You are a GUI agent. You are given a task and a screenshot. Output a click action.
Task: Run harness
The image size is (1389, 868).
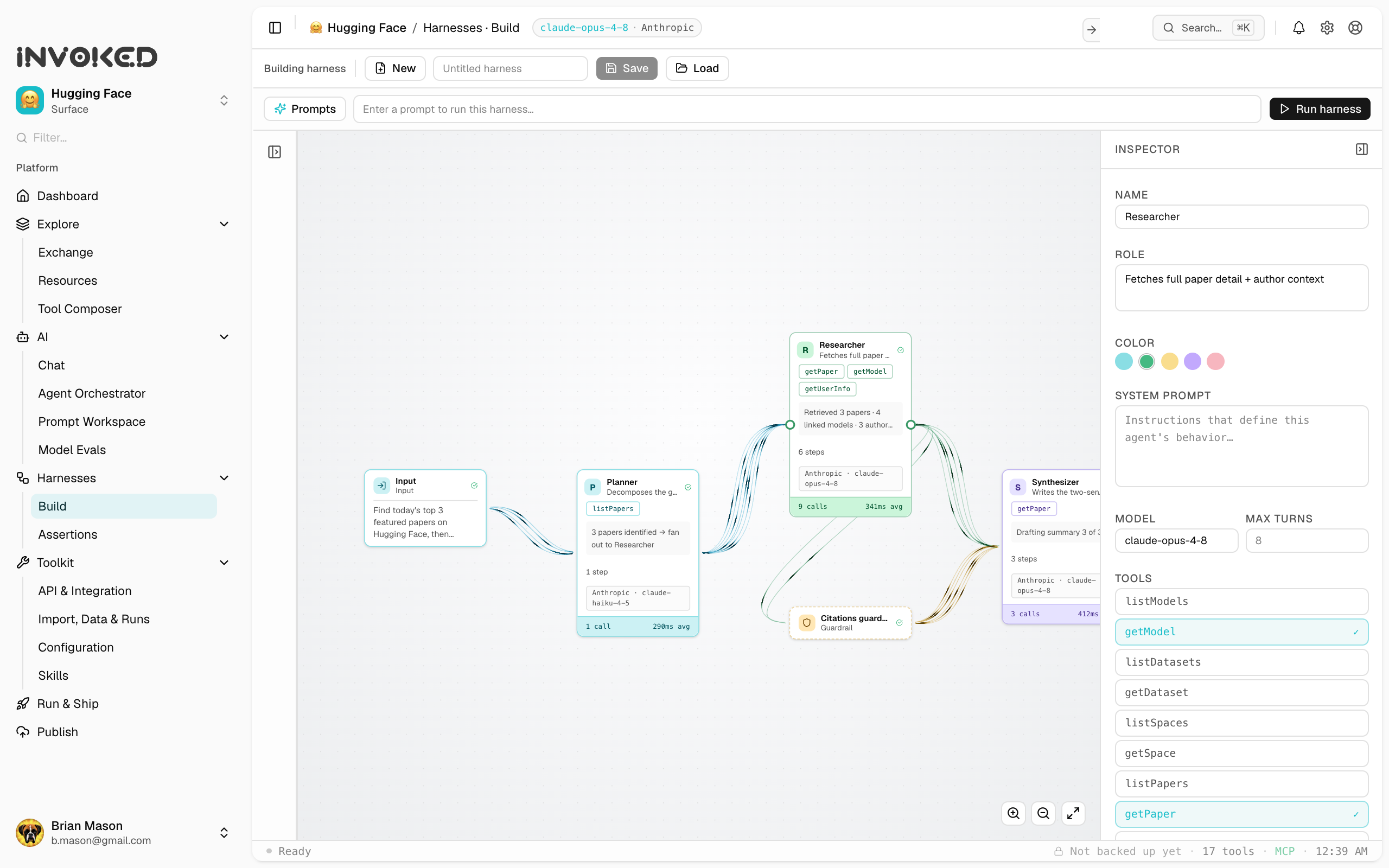pyautogui.click(x=1320, y=109)
